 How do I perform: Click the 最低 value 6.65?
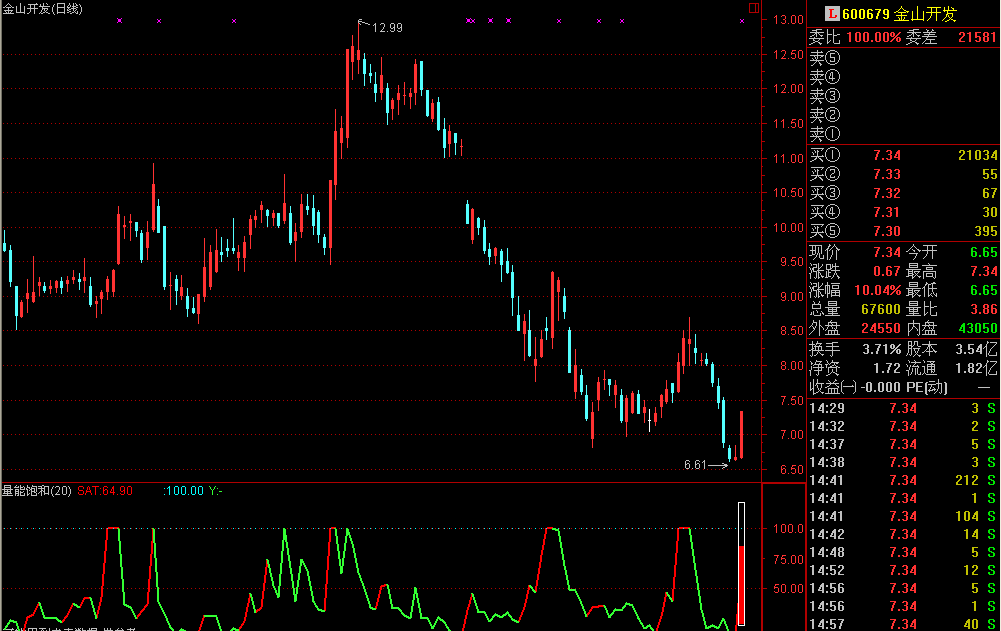coord(984,291)
